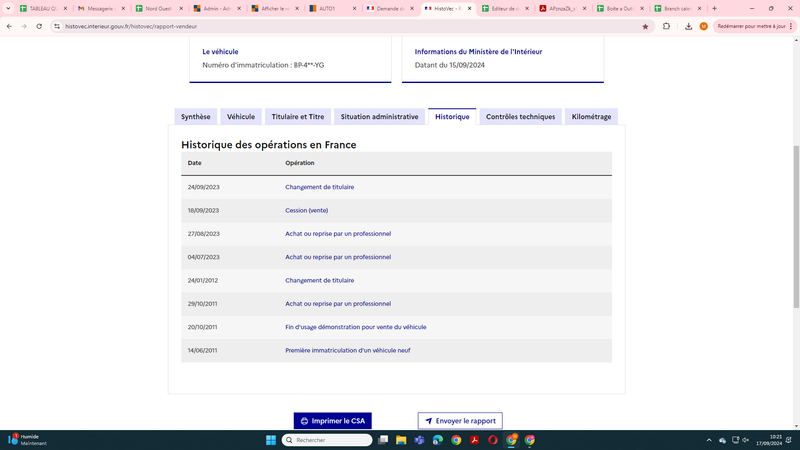
Task: Bookmark this page with the star icon
Action: pos(645,27)
